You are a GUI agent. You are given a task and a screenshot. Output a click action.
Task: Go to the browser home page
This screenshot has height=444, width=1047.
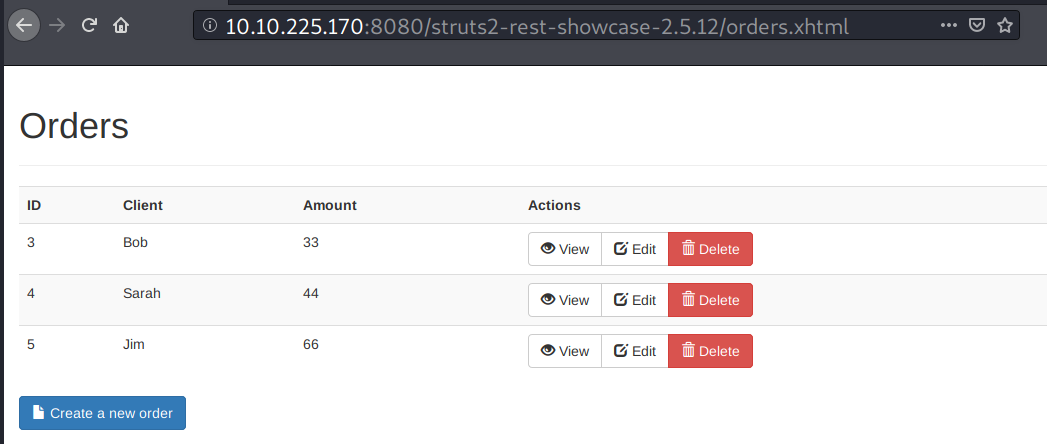tap(121, 26)
